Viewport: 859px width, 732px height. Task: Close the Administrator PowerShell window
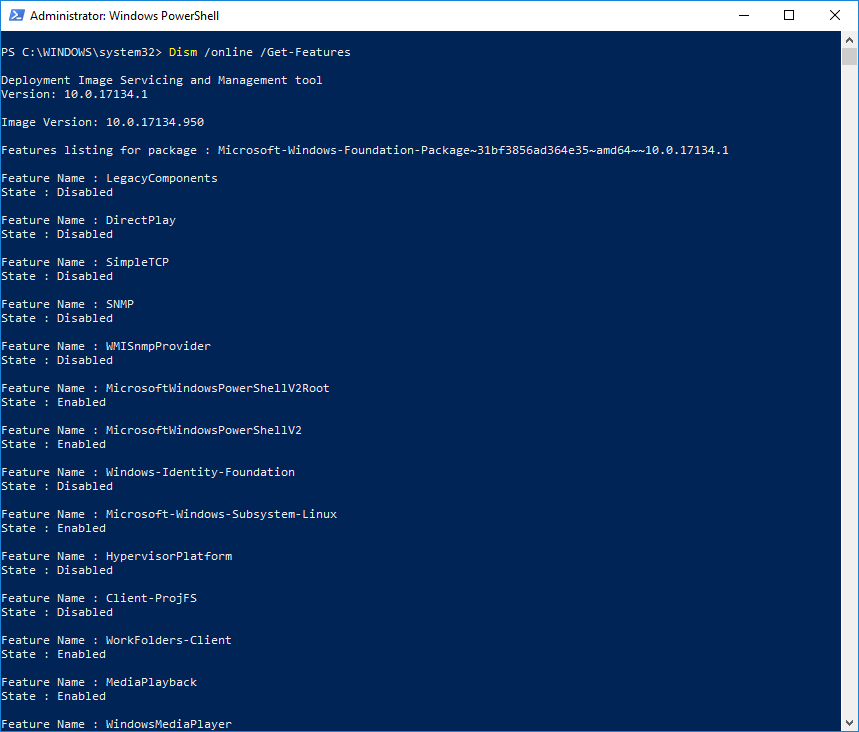(x=835, y=16)
